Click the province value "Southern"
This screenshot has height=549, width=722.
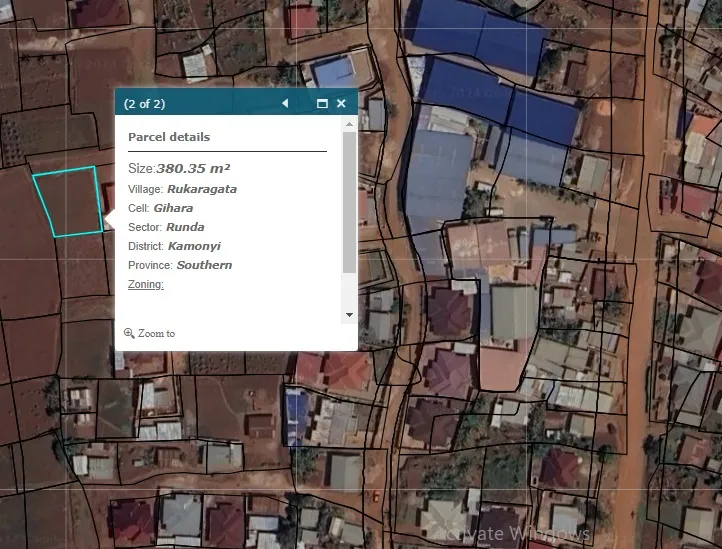(204, 265)
